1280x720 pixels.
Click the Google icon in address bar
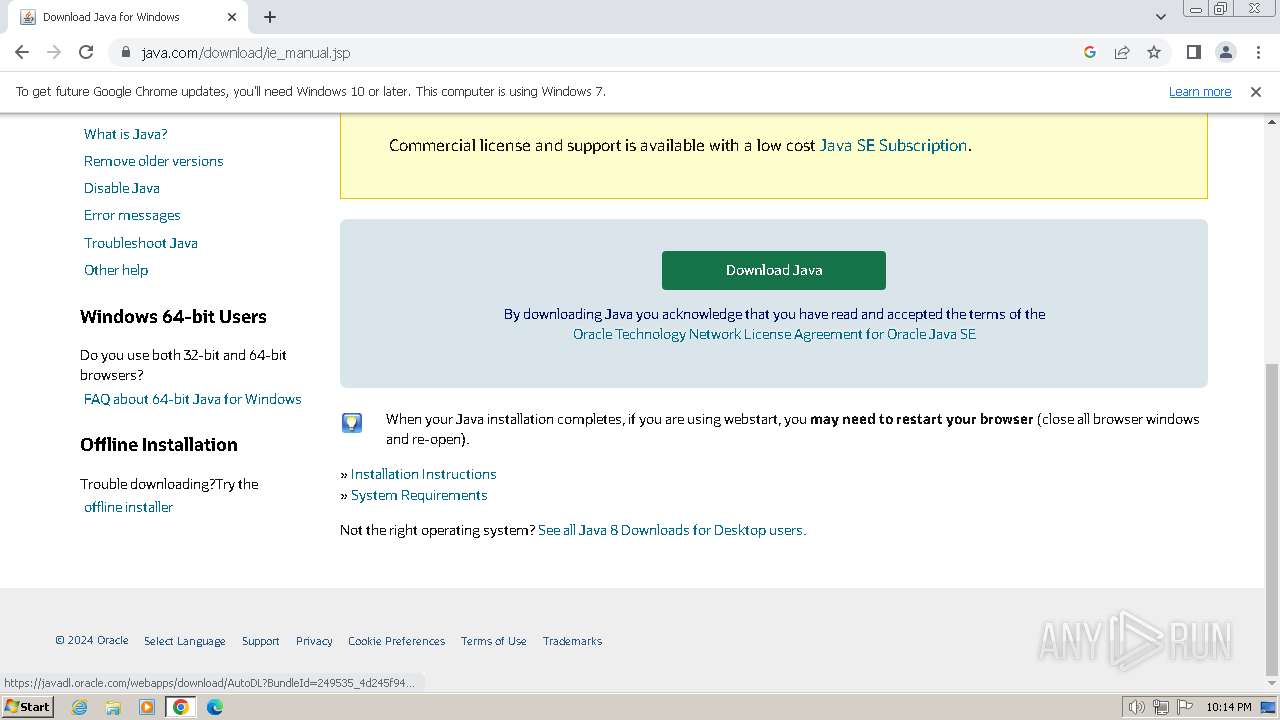click(1090, 52)
